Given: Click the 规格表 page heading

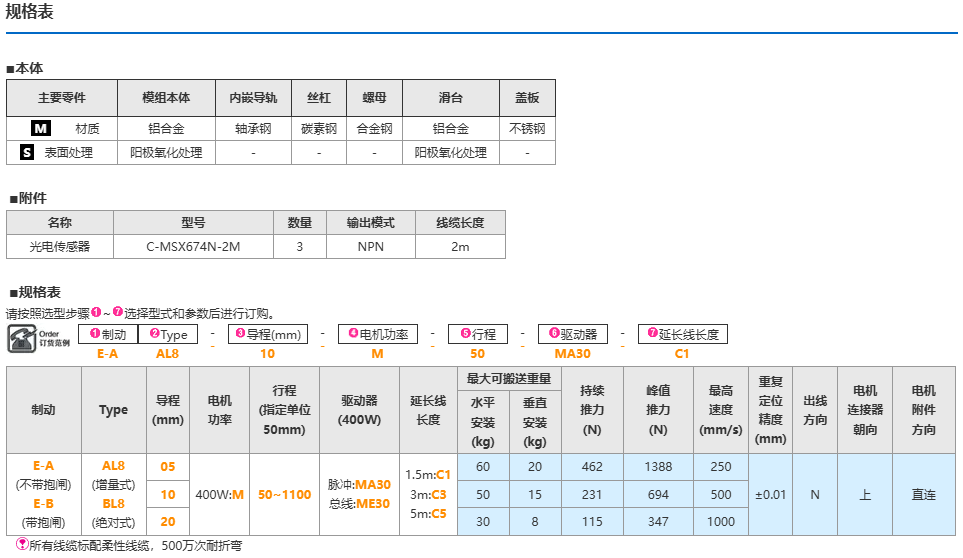Looking at the screenshot, I should [30, 13].
